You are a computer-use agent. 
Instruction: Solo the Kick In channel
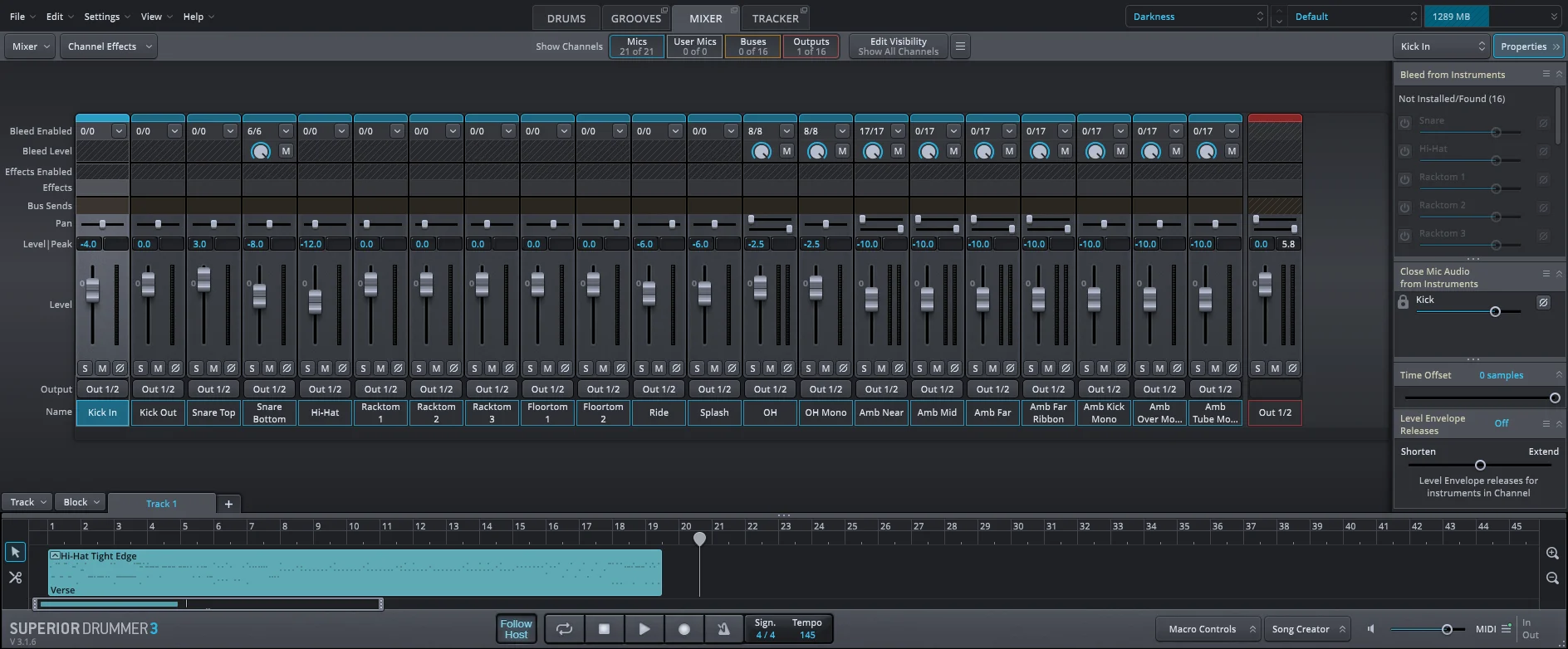[x=85, y=368]
